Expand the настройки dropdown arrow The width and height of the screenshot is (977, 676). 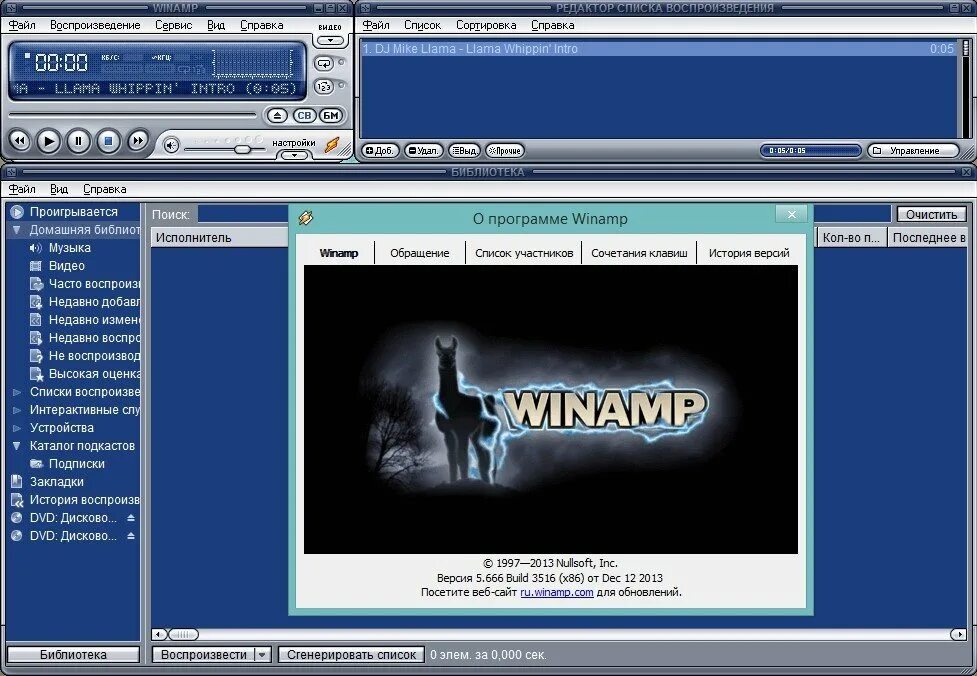[x=294, y=155]
